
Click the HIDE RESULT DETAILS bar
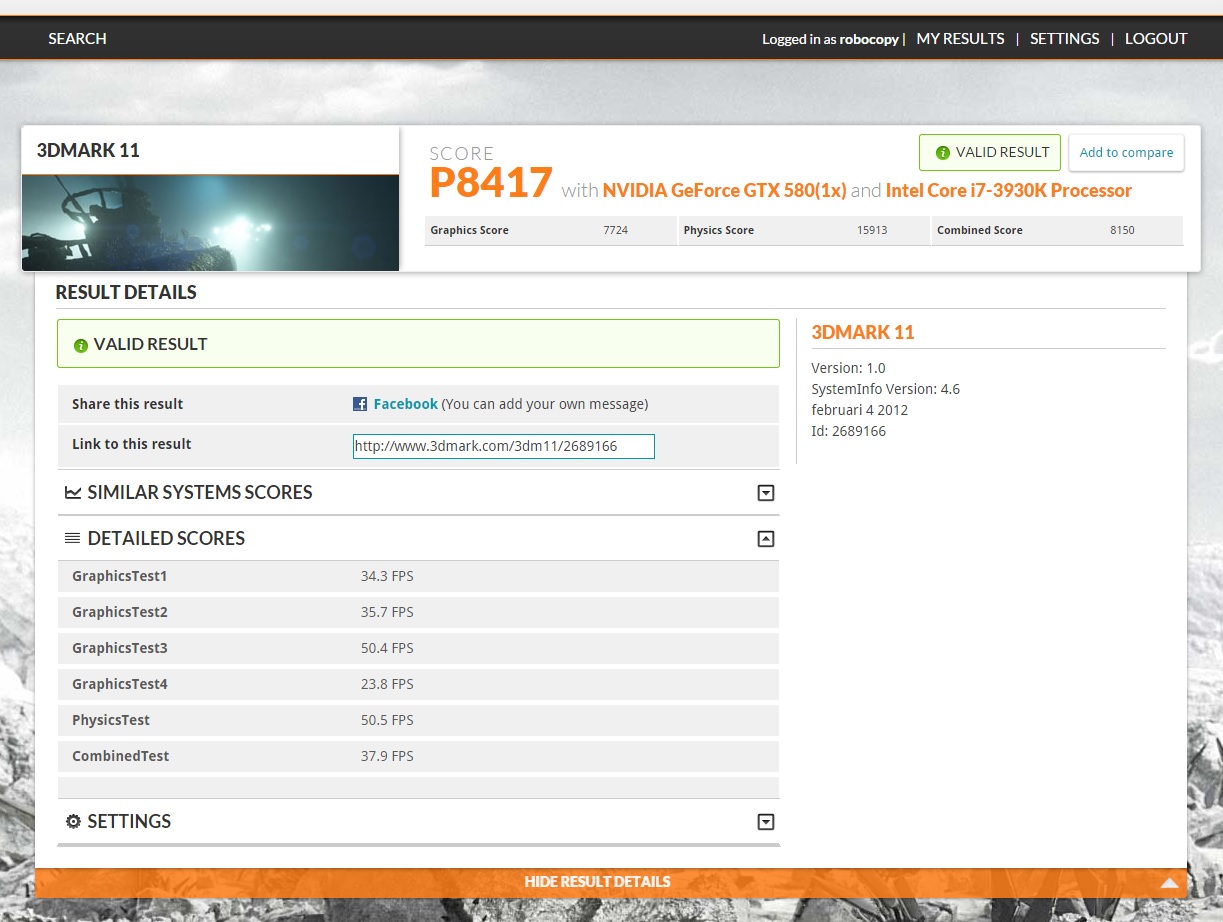coord(611,883)
